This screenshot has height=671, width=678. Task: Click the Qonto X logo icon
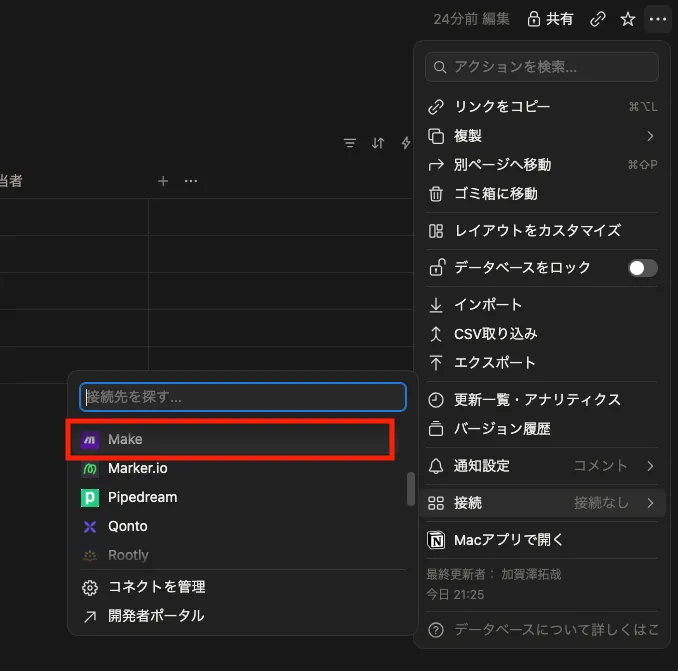[x=90, y=527]
